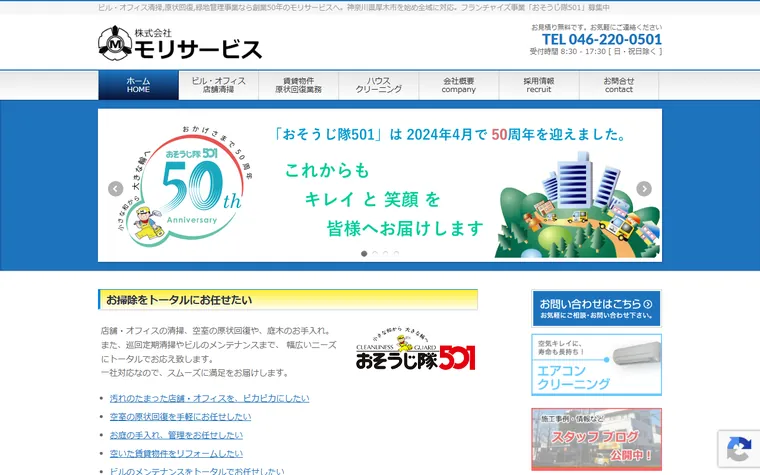The image size is (760, 475).
Task: Follow link 汚れのたまった店舗・オフィスを、ピカピカにしたい
Action: click(x=209, y=398)
